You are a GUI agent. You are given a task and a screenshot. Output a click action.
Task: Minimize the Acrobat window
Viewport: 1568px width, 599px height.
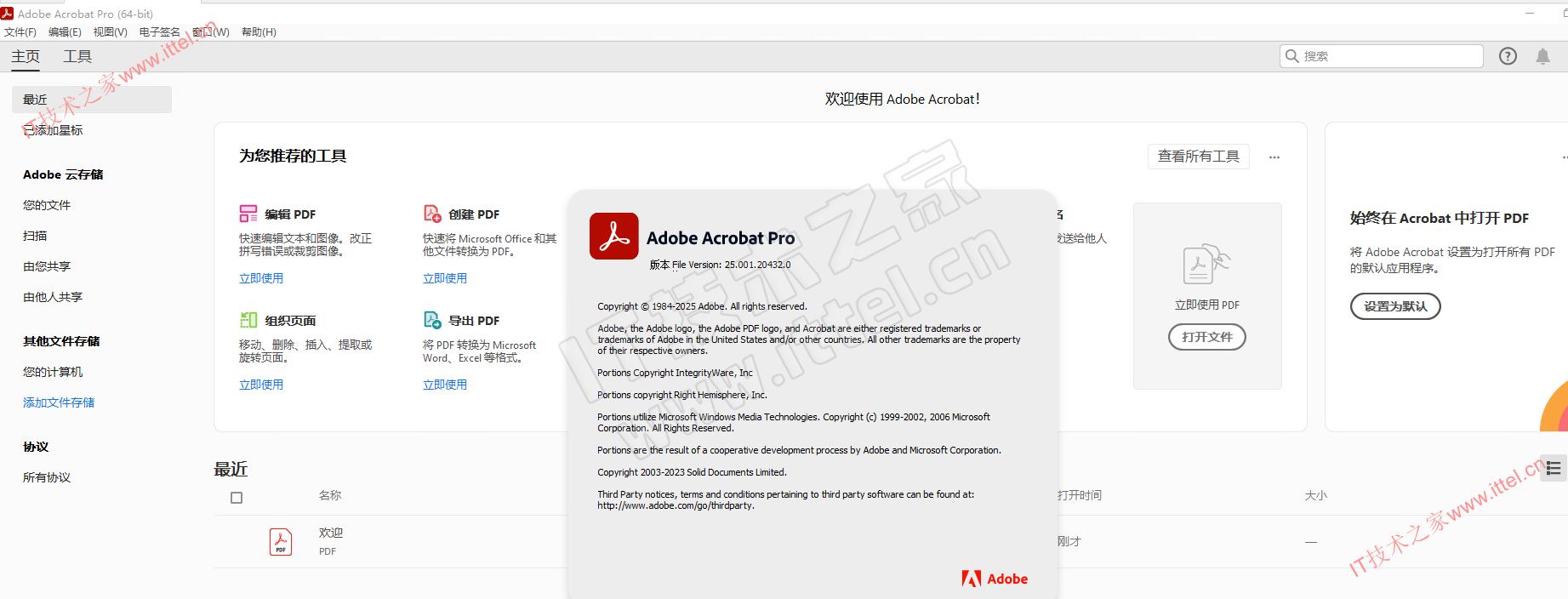pos(1530,13)
